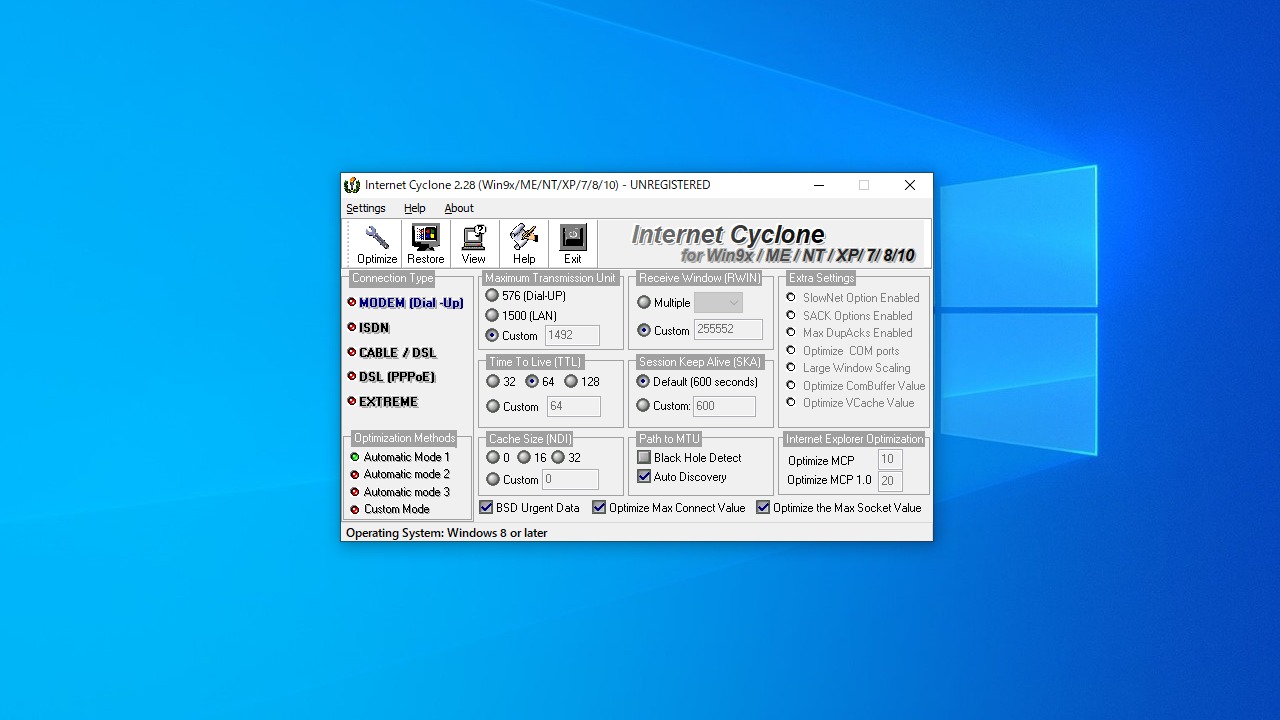
Task: Set TTL to 32
Action: pos(493,382)
